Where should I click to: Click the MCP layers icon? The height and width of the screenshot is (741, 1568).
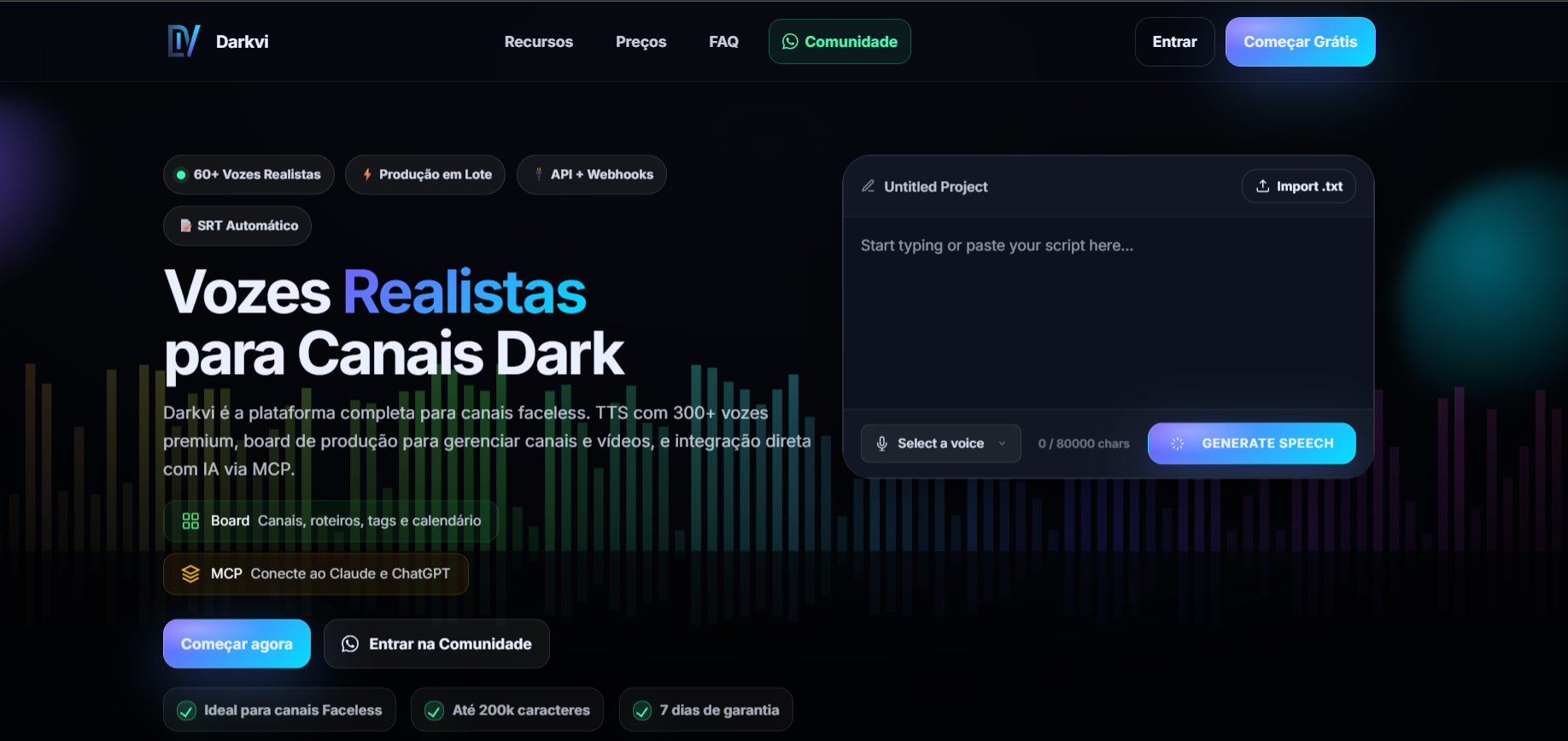190,574
